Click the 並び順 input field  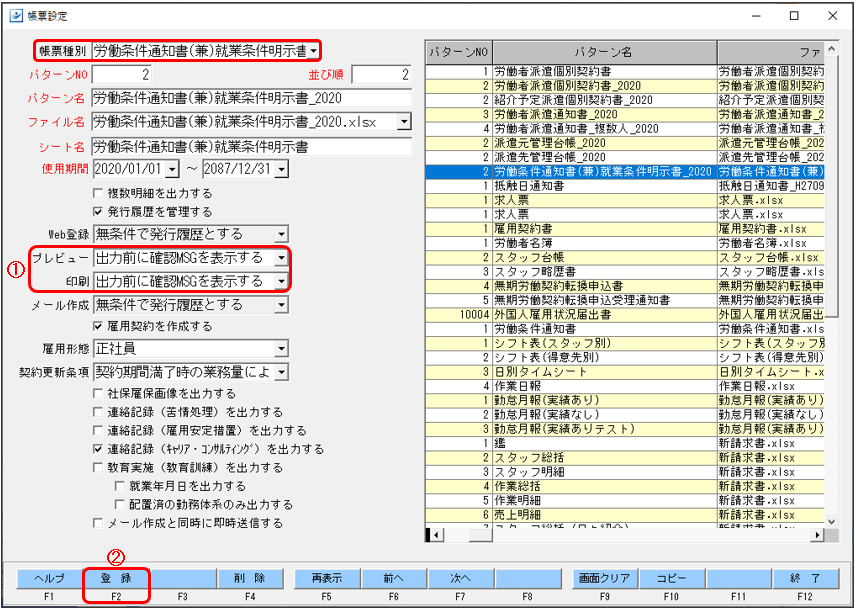(382, 74)
